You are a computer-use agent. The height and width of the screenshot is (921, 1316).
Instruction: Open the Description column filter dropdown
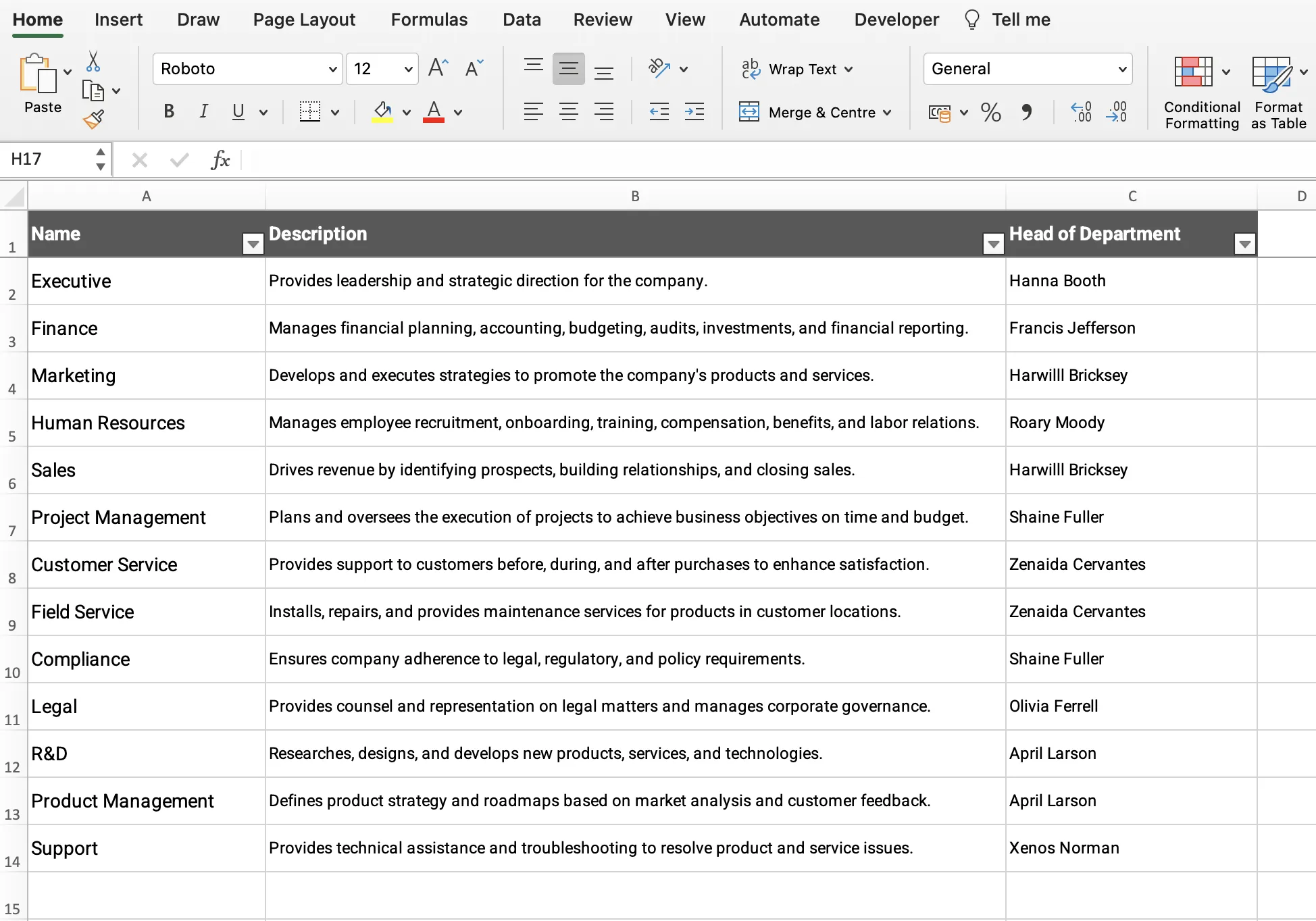(x=992, y=243)
